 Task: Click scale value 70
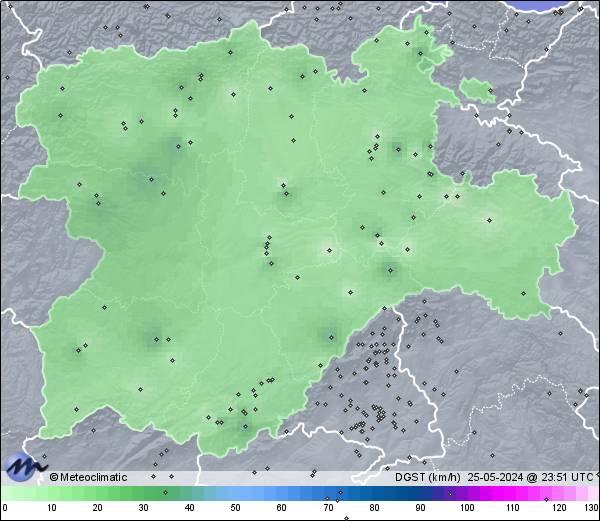(x=328, y=508)
